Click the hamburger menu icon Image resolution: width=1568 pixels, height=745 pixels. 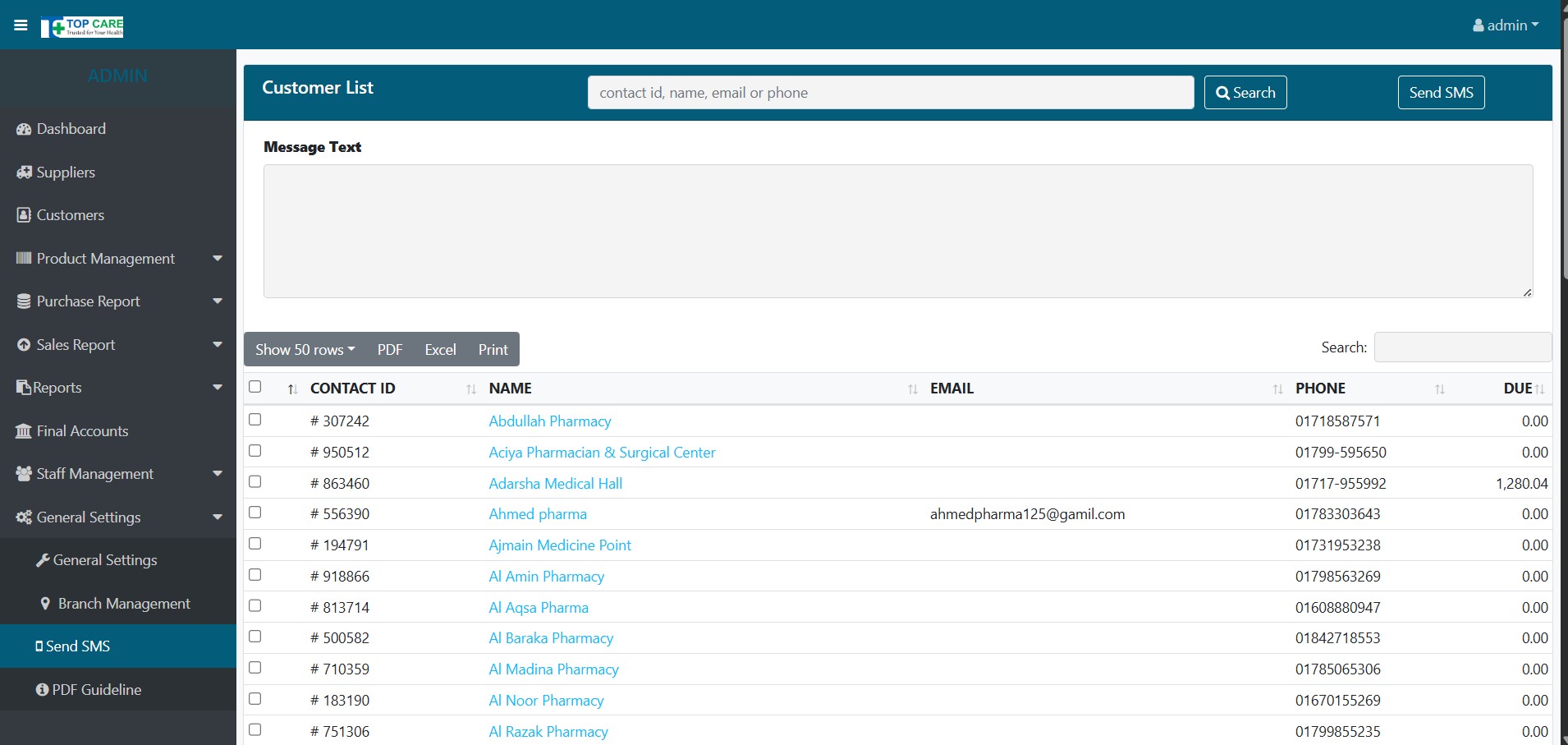(x=21, y=25)
